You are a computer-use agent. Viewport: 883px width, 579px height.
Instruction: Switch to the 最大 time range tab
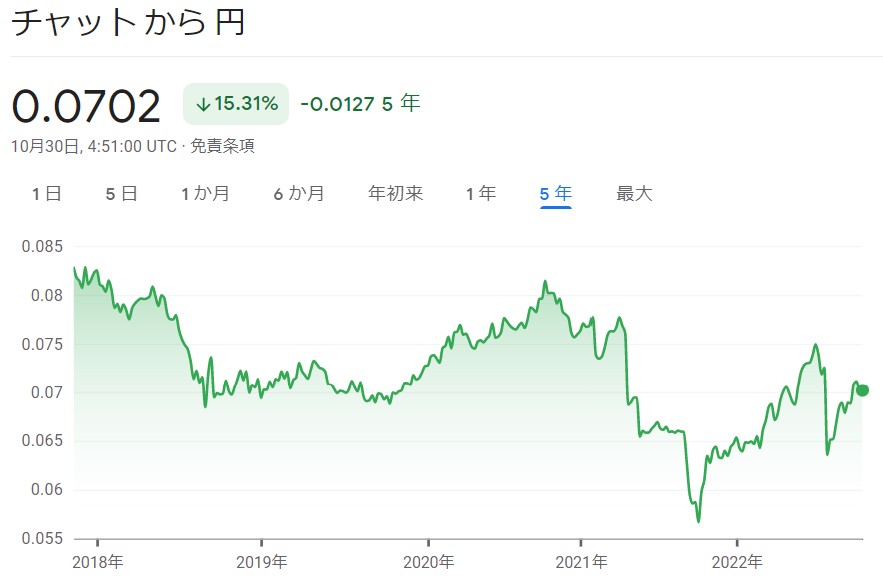coord(635,193)
